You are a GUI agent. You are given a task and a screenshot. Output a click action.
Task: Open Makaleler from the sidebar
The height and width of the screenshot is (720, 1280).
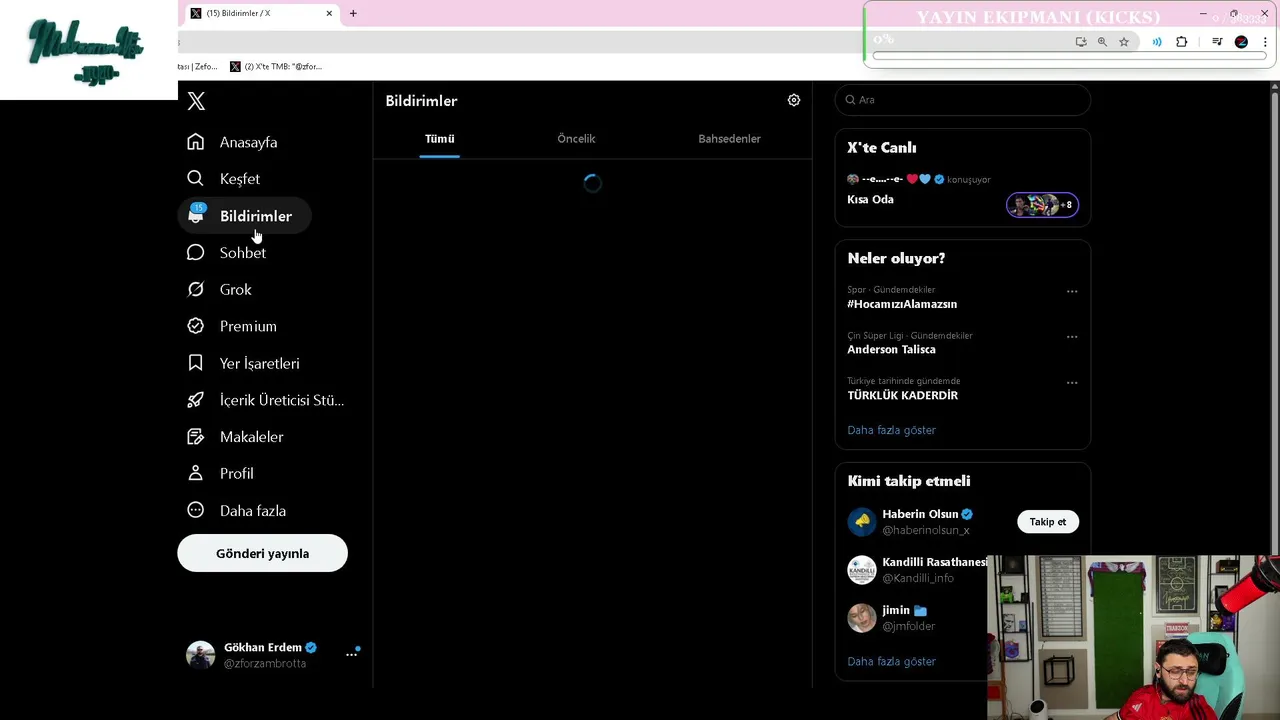[236, 437]
